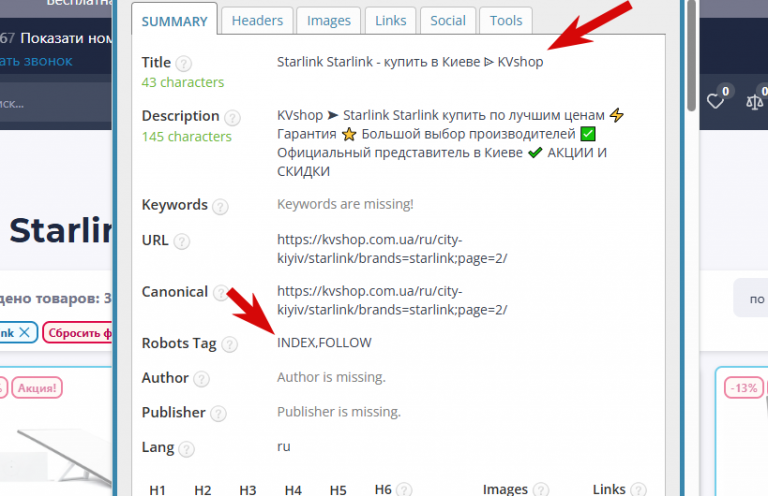This screenshot has height=496, width=768.
Task: Select the INDEX,FOLLOW robots tag value
Action: point(324,342)
